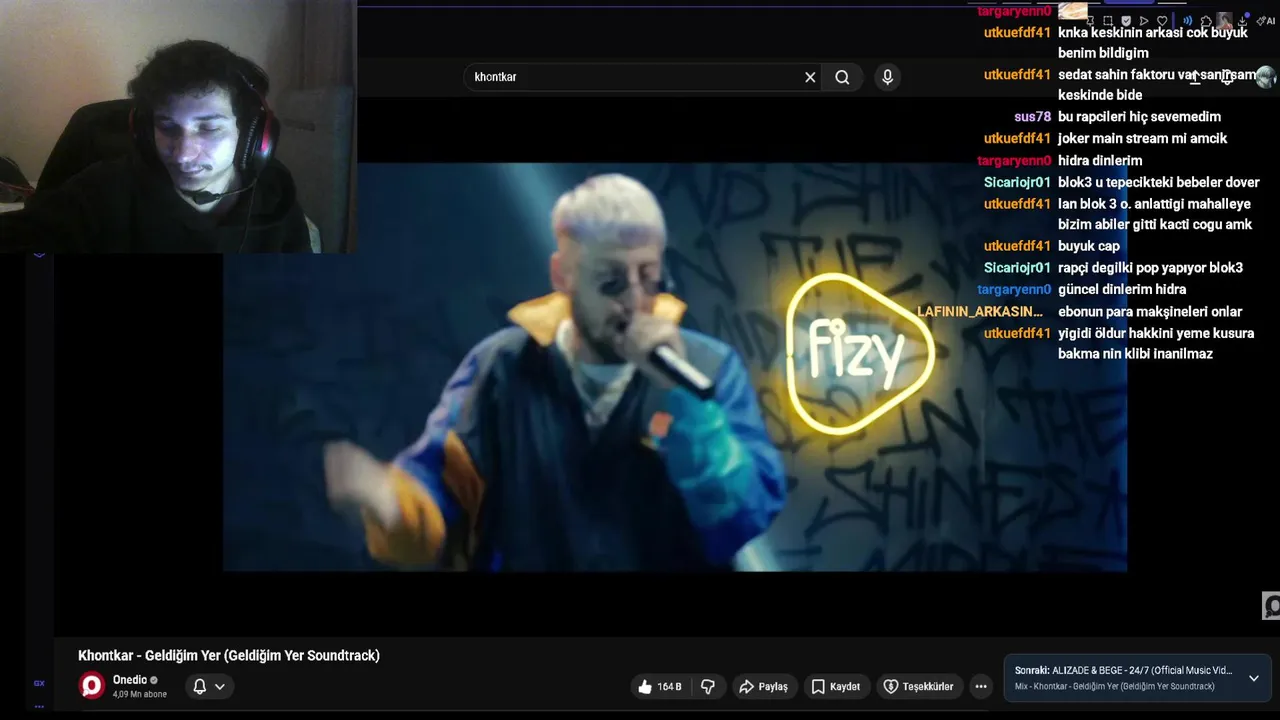Open Teşekkürler super thanks button

point(918,686)
